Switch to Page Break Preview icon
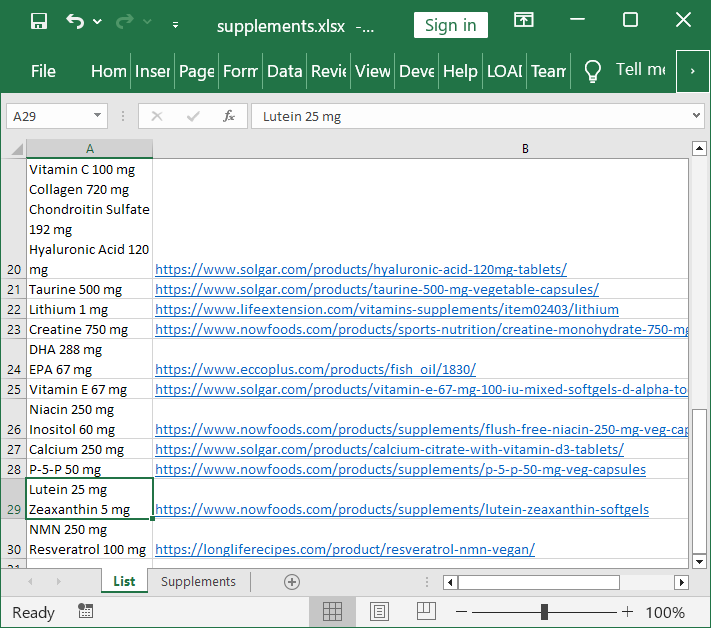711x628 pixels. pyautogui.click(x=426, y=612)
